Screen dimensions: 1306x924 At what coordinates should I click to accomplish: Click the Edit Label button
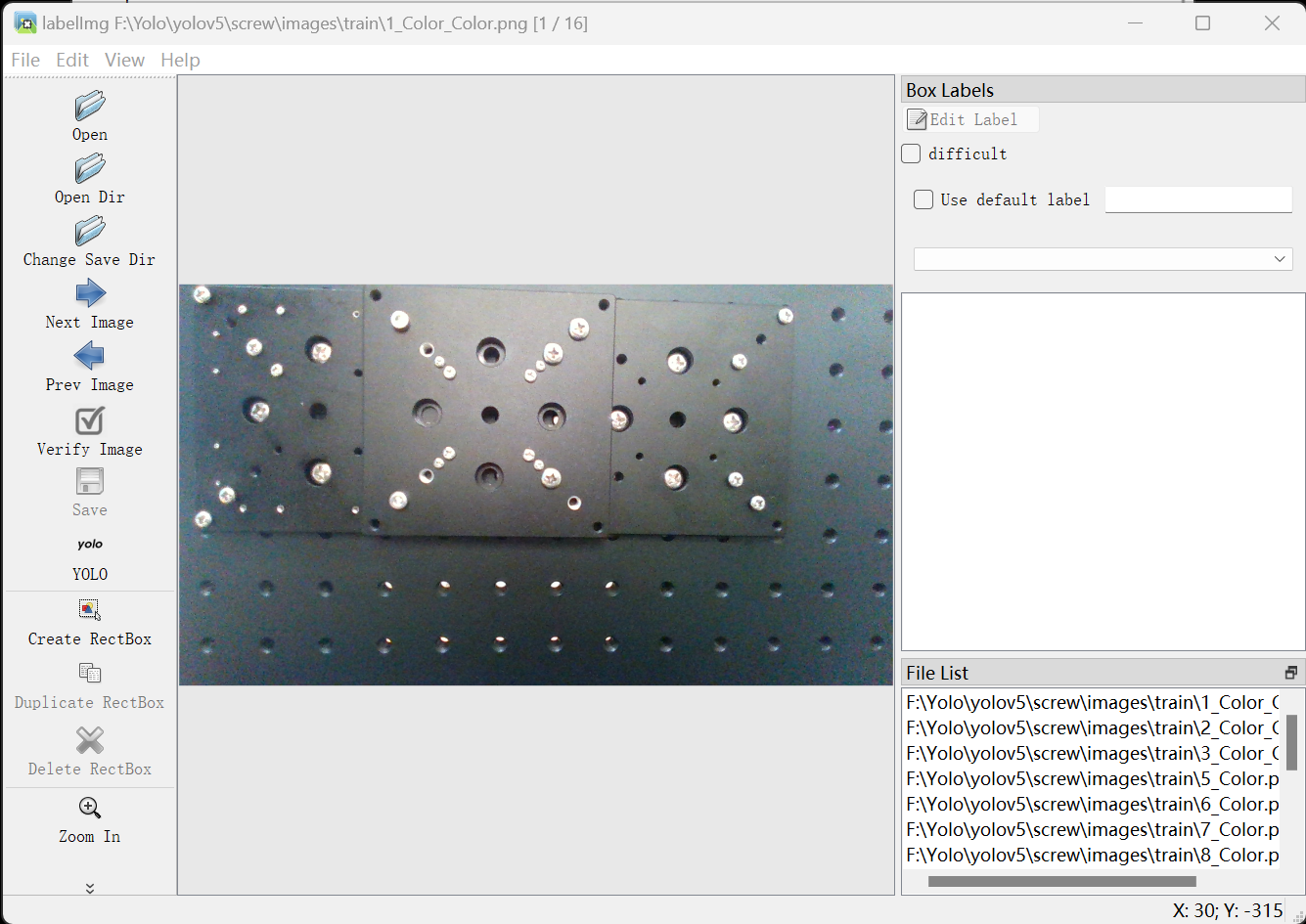[x=971, y=119]
